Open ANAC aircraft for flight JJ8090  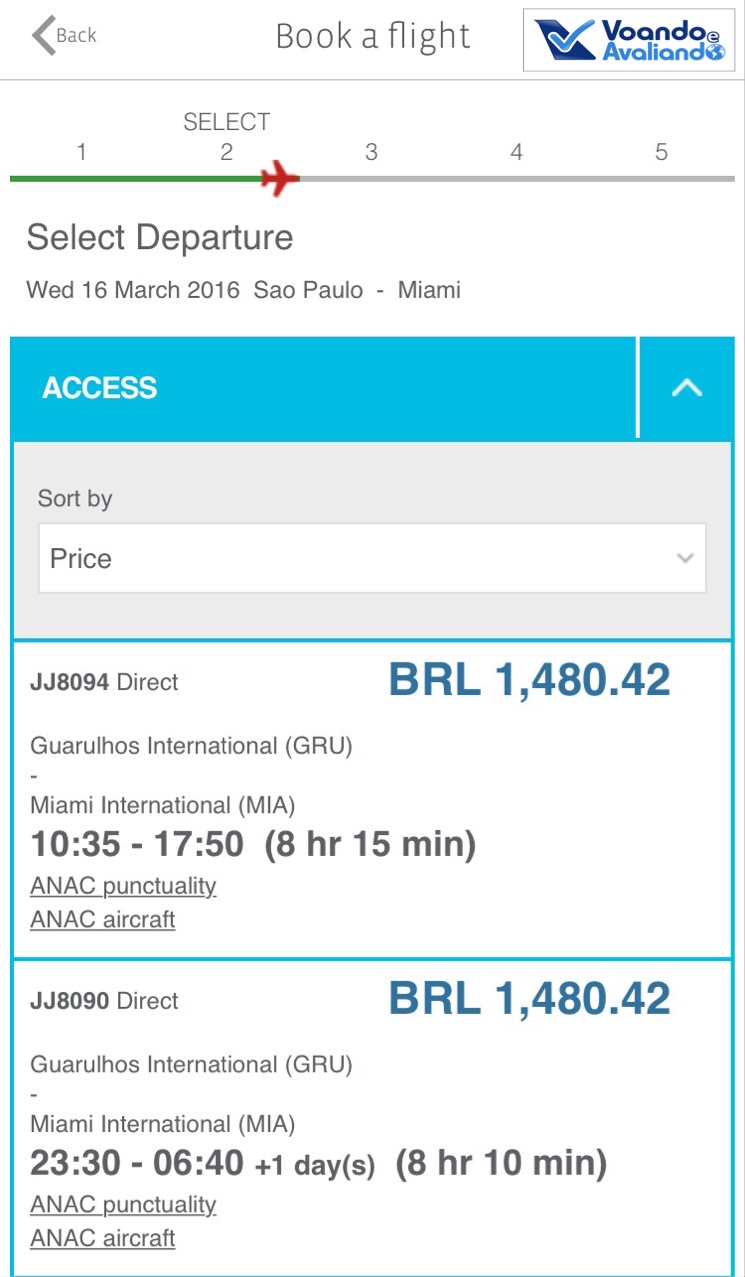[x=103, y=1238]
